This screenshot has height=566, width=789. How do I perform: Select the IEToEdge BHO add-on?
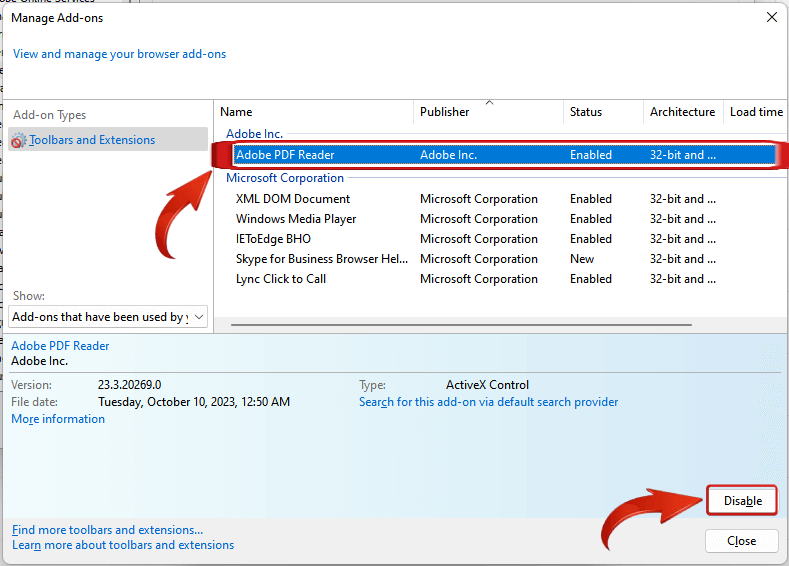pyautogui.click(x=273, y=239)
